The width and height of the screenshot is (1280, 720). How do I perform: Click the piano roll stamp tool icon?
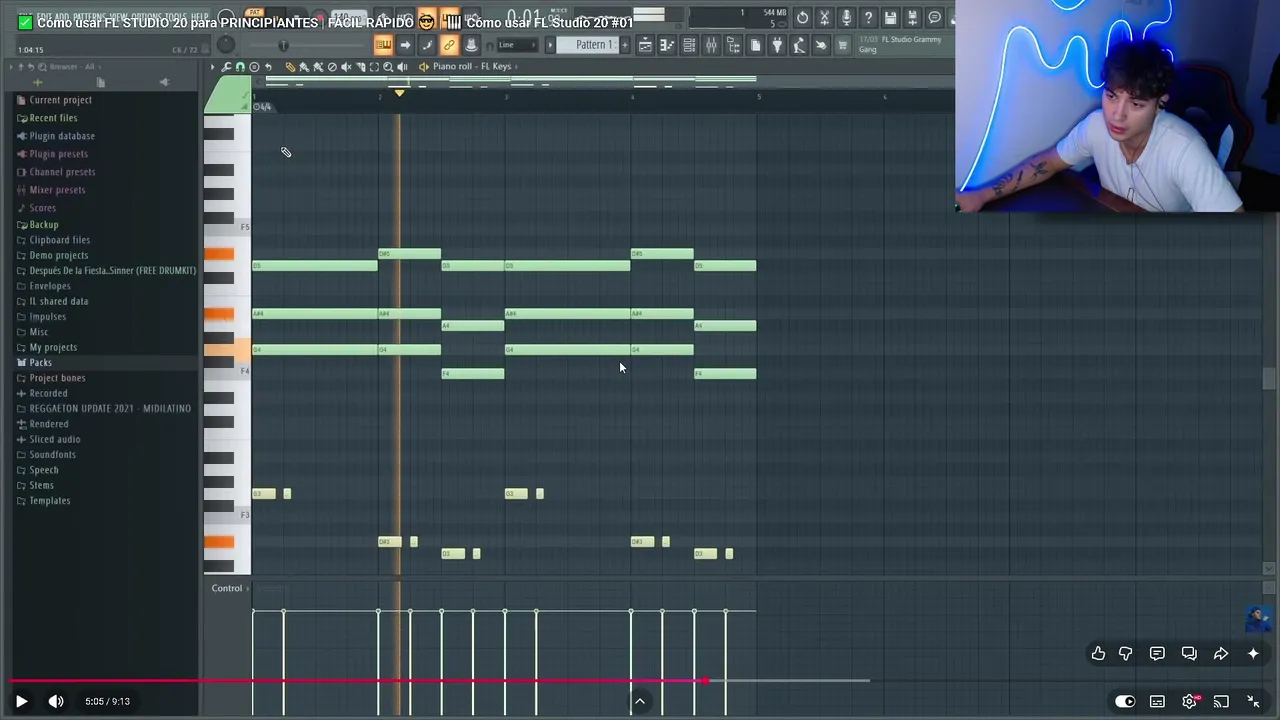click(x=254, y=67)
